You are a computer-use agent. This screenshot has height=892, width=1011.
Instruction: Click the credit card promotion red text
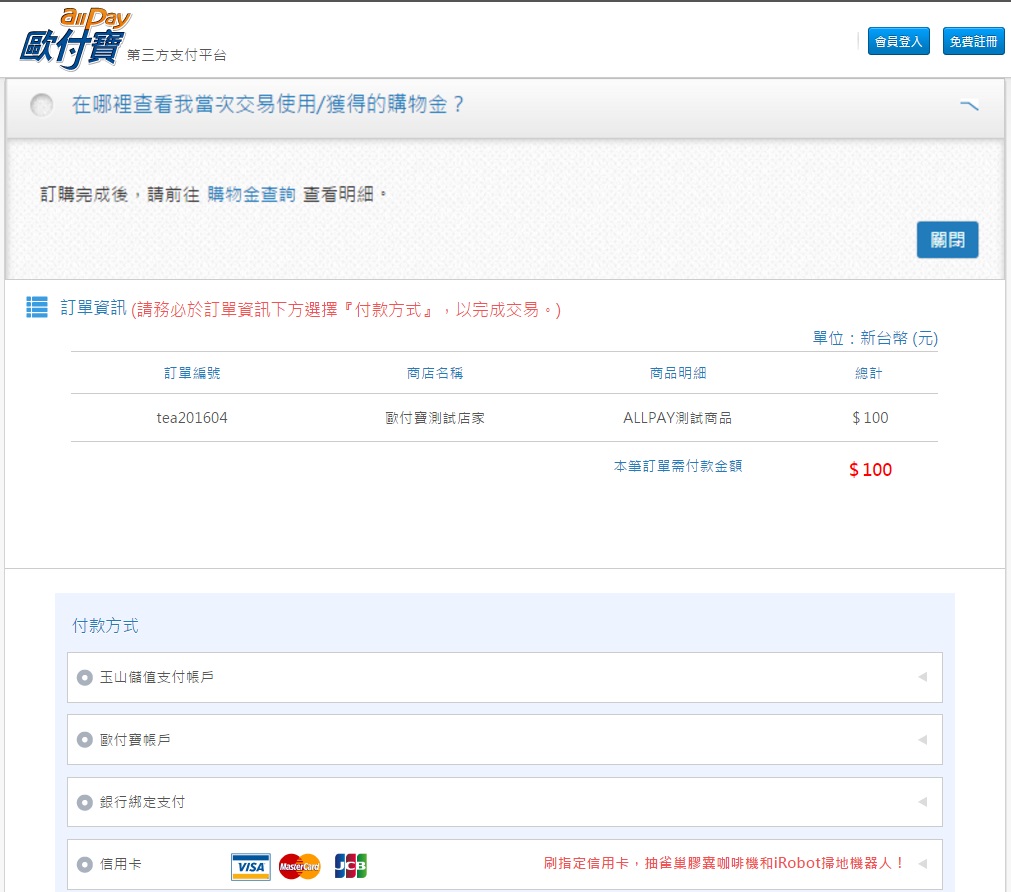724,863
